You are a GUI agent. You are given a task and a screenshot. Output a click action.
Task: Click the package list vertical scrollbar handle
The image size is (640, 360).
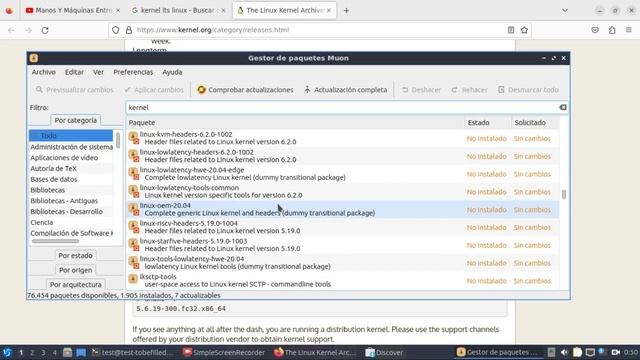tap(564, 194)
